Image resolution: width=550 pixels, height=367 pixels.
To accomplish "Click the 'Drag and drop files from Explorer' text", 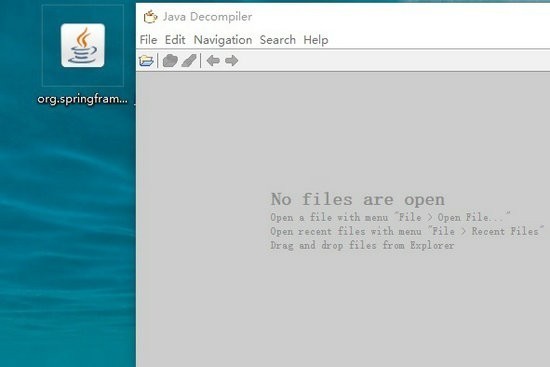I will point(362,245).
